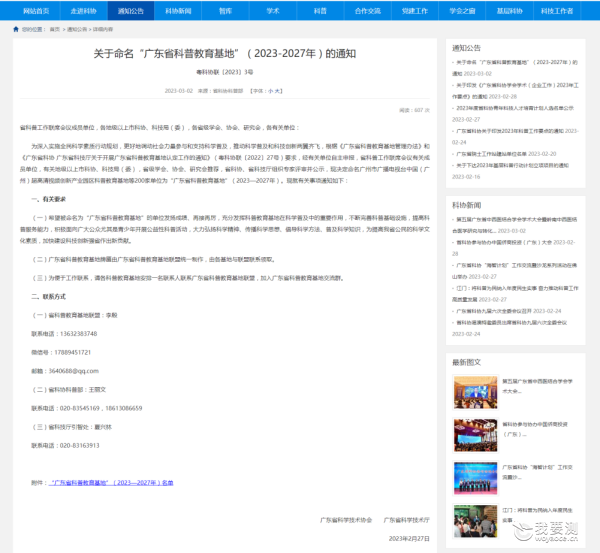Open the attachment “广东省科普教育基地”(2023—2027年)名单
The image size is (600, 553).
[111, 483]
